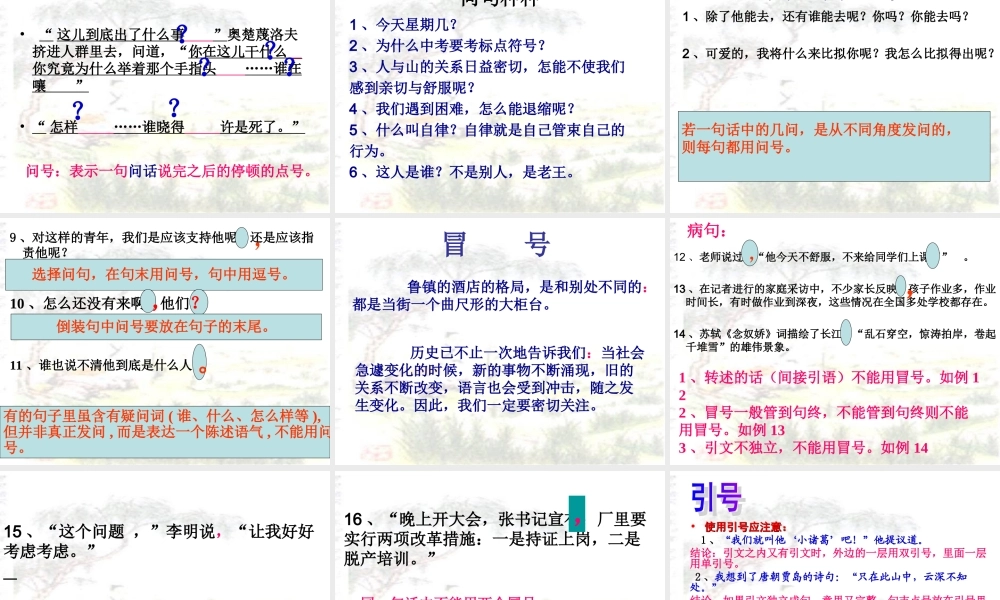Click sentence '2、为什么中考要考标点符号?'
This screenshot has height=600, width=1000.
click(x=447, y=46)
